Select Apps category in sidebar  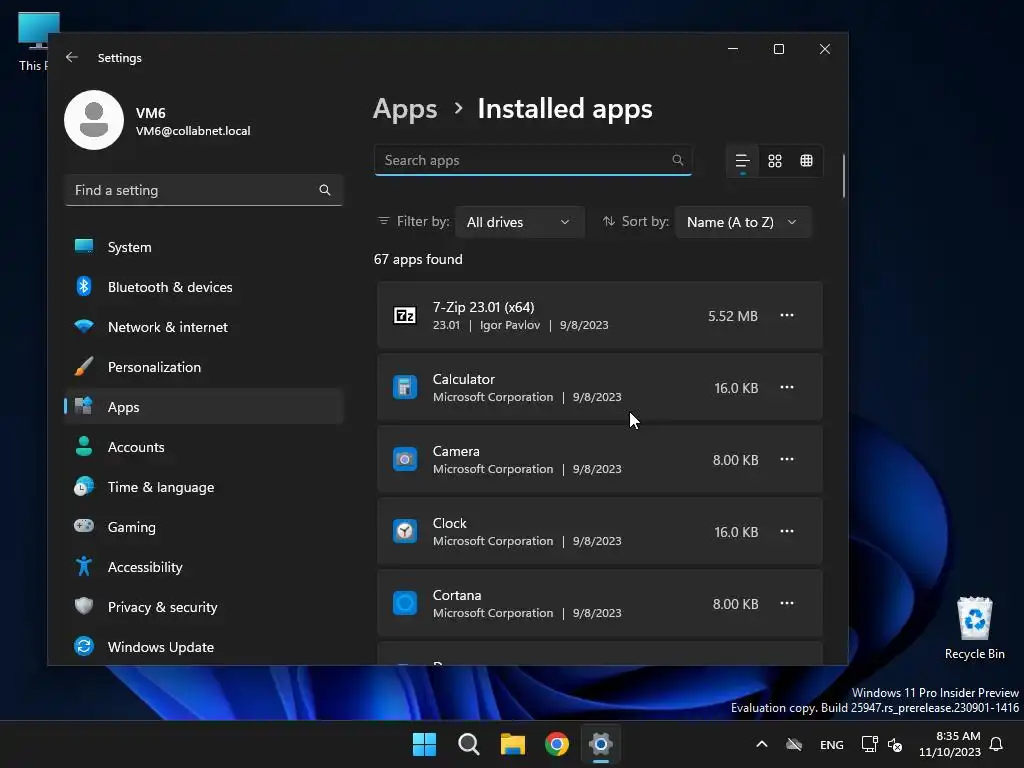point(204,407)
